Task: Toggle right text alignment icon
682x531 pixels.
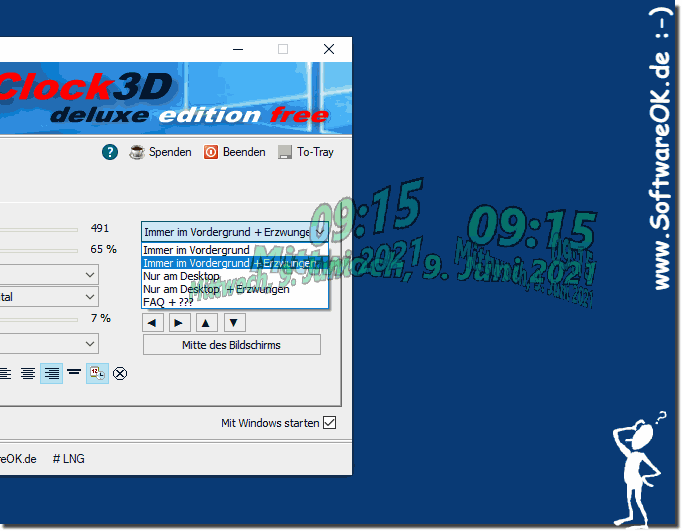Action: [51, 374]
